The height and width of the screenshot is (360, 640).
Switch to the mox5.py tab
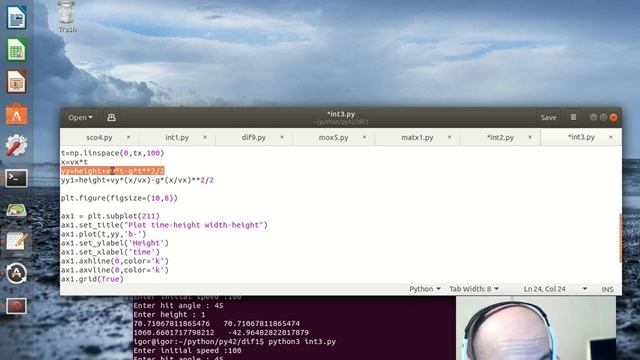[x=333, y=138]
